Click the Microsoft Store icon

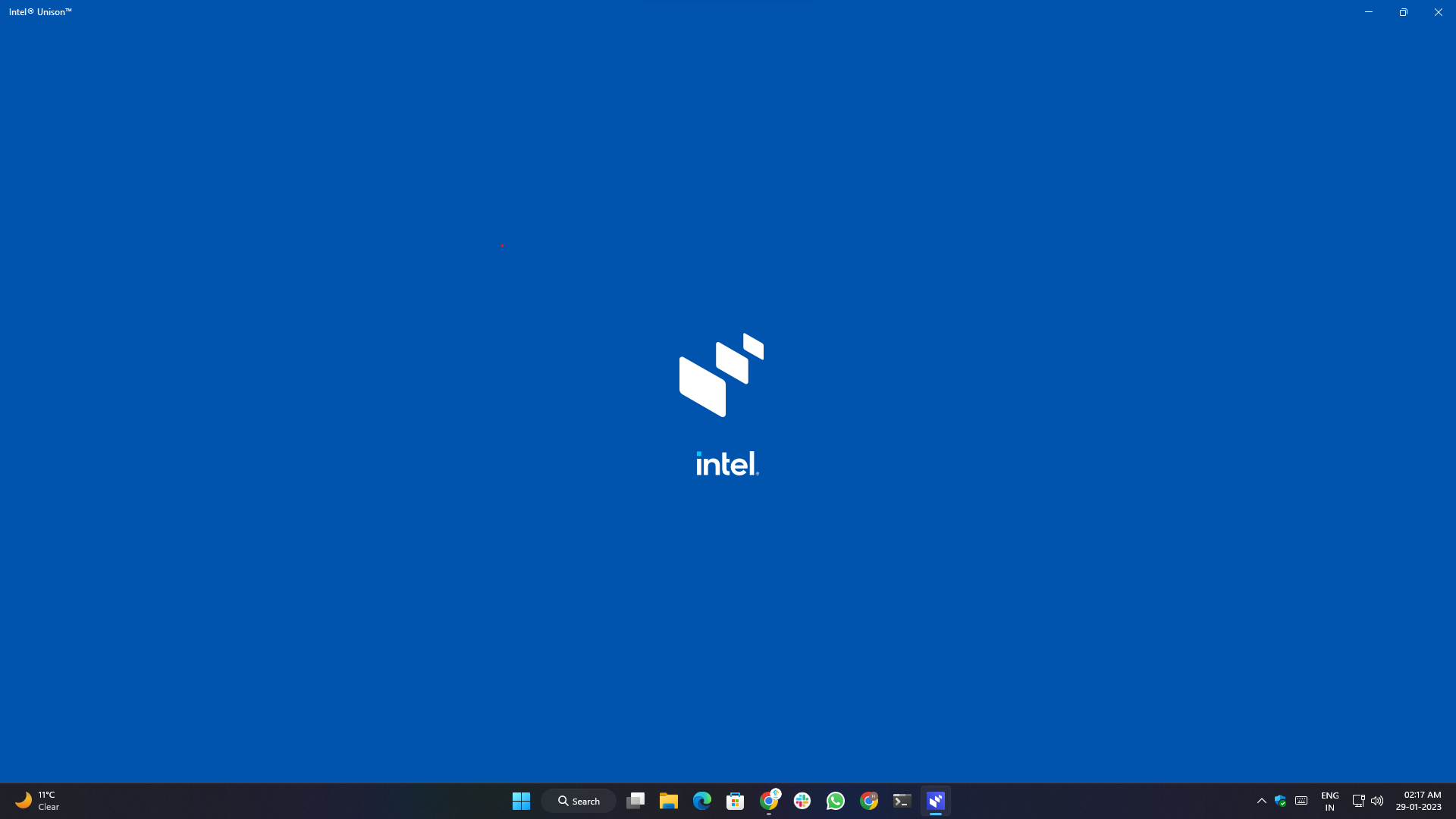[736, 800]
